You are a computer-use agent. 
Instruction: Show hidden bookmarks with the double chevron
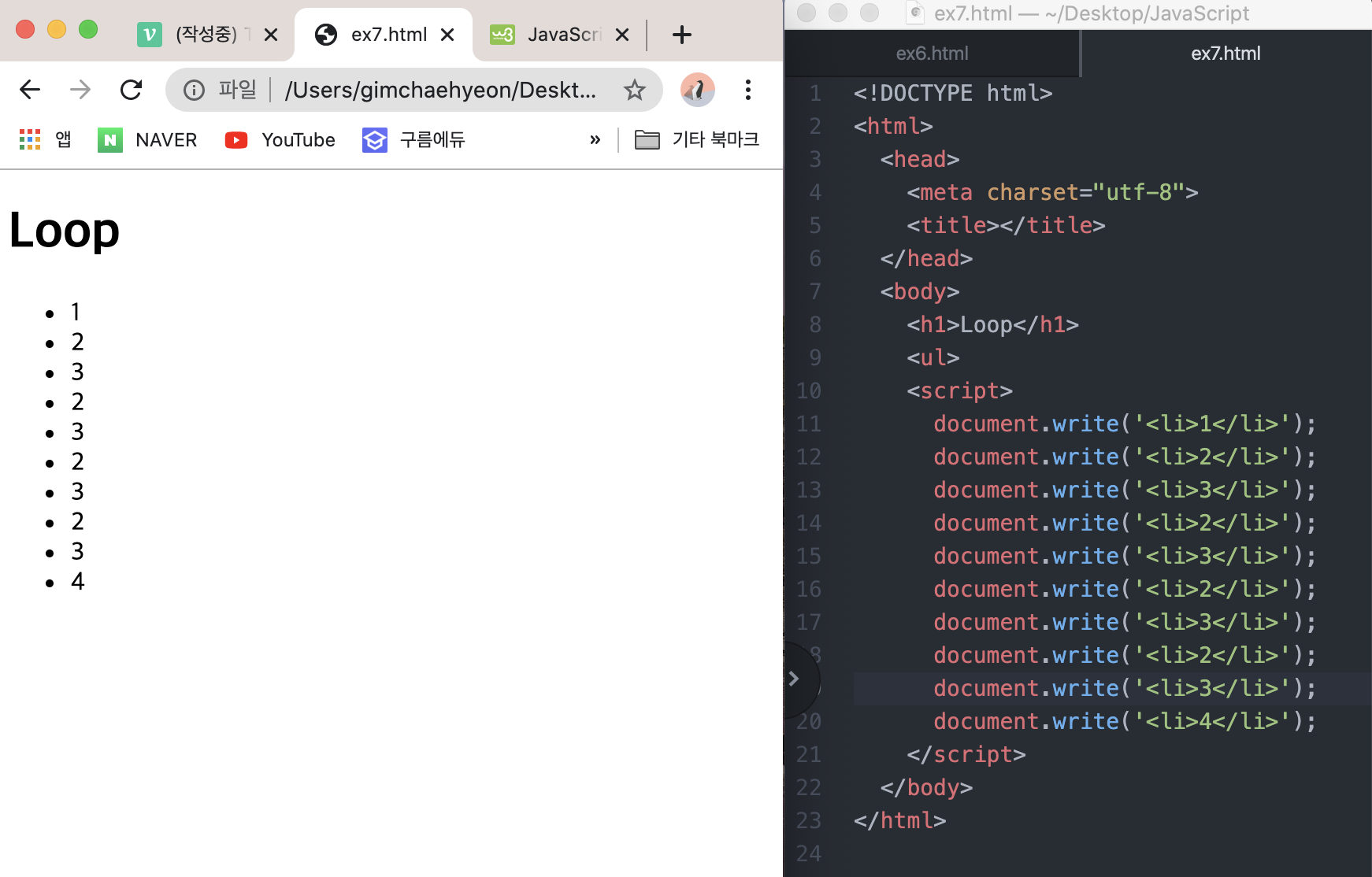click(595, 140)
